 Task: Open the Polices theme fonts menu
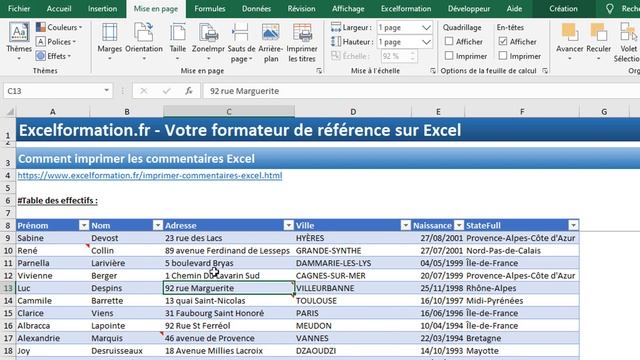point(56,42)
